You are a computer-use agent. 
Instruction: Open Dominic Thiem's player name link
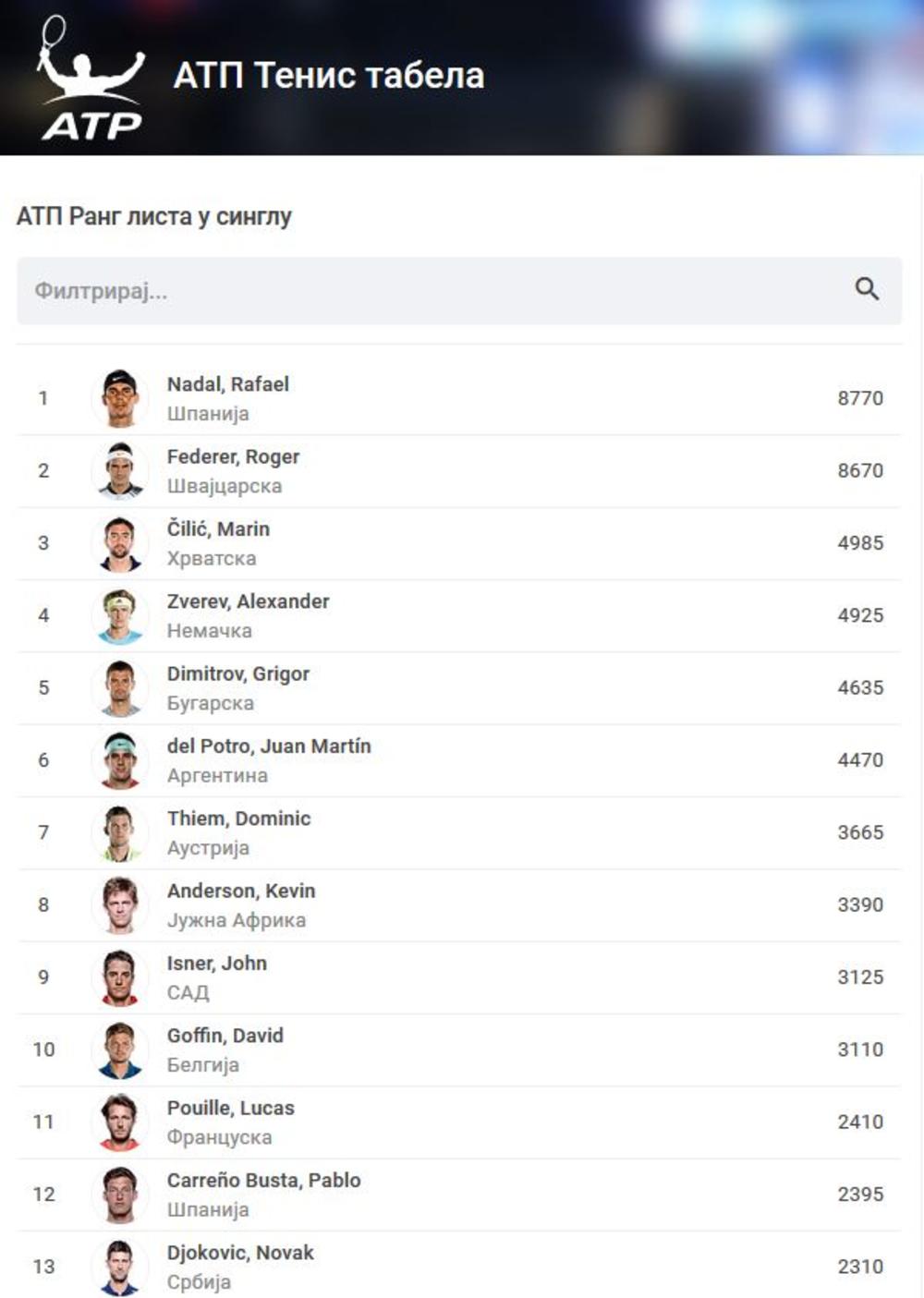click(x=238, y=819)
